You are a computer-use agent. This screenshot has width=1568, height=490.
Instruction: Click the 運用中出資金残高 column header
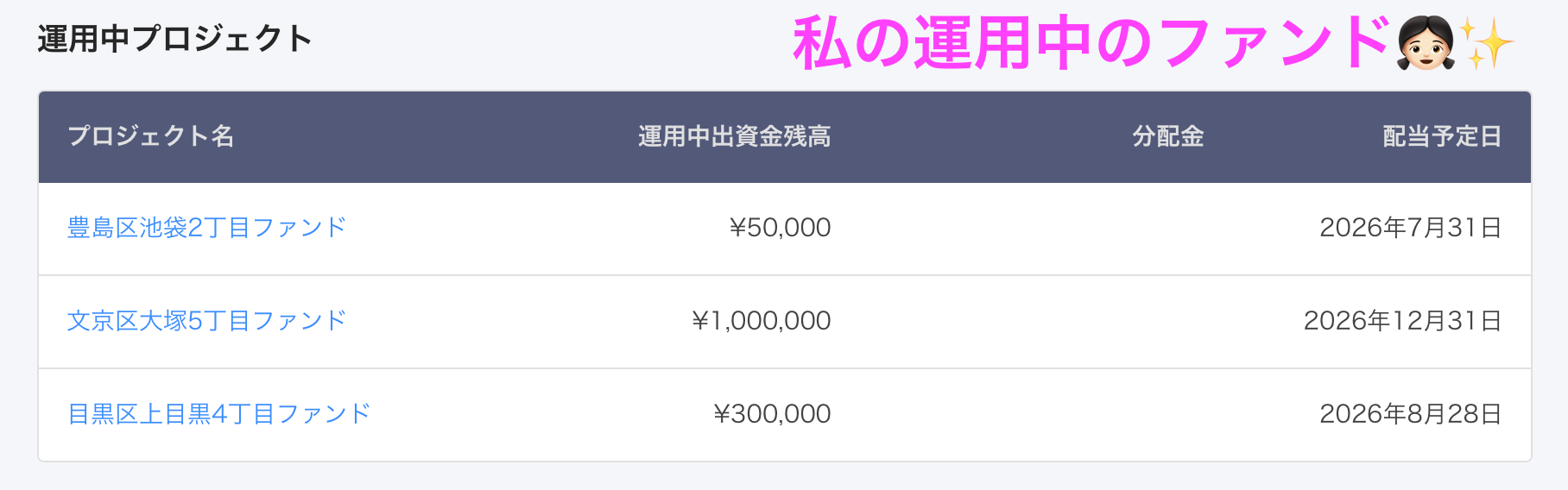pos(734,136)
